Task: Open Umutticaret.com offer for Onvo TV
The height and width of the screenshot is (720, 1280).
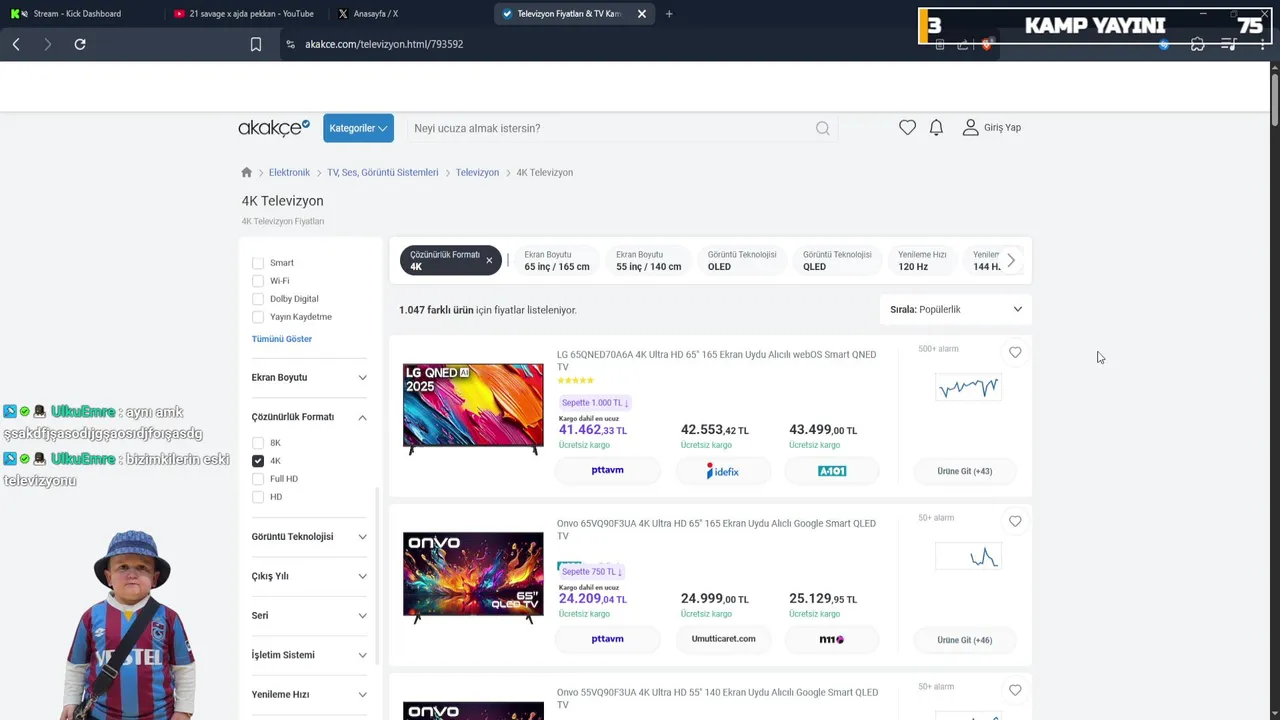Action: (x=723, y=639)
